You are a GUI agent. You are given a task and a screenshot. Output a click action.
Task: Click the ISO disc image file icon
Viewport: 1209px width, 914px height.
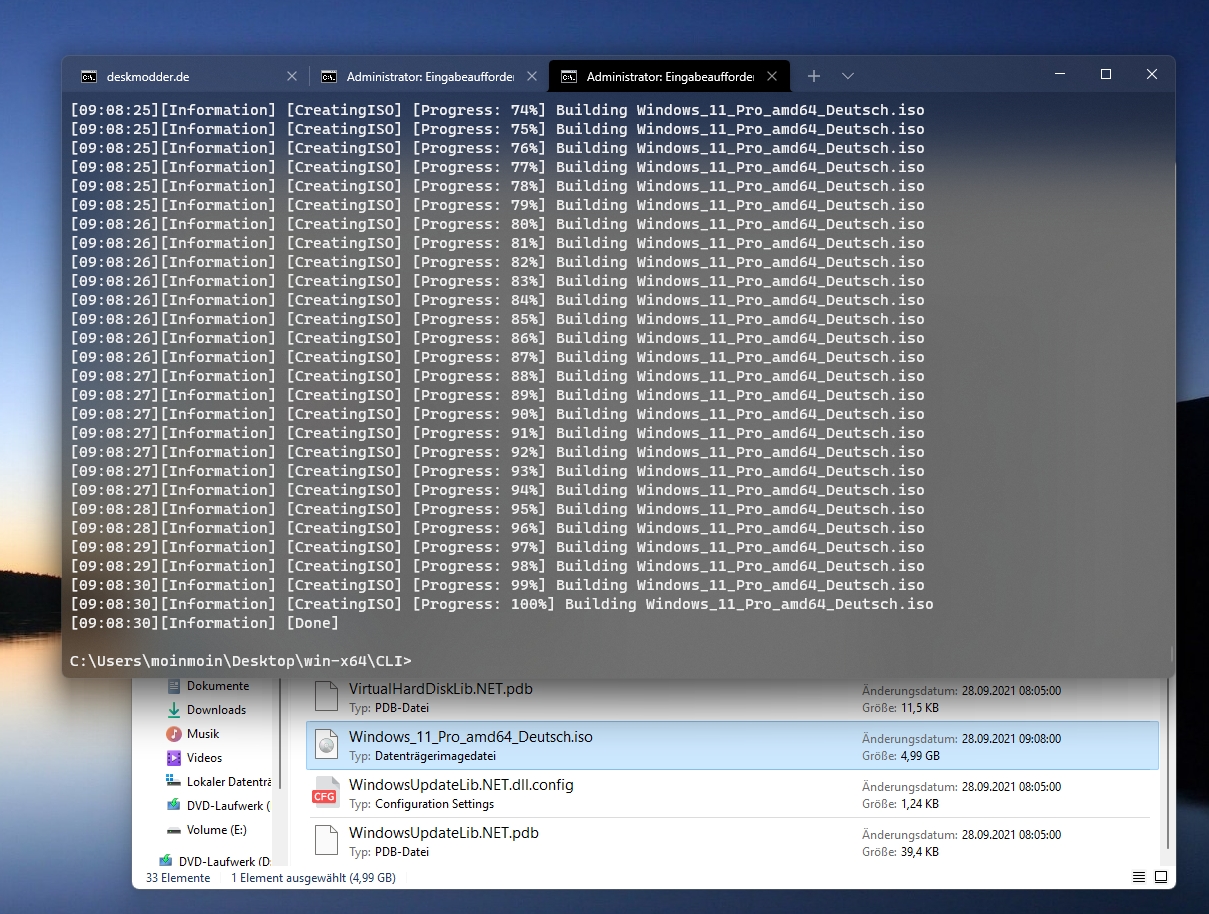click(326, 746)
